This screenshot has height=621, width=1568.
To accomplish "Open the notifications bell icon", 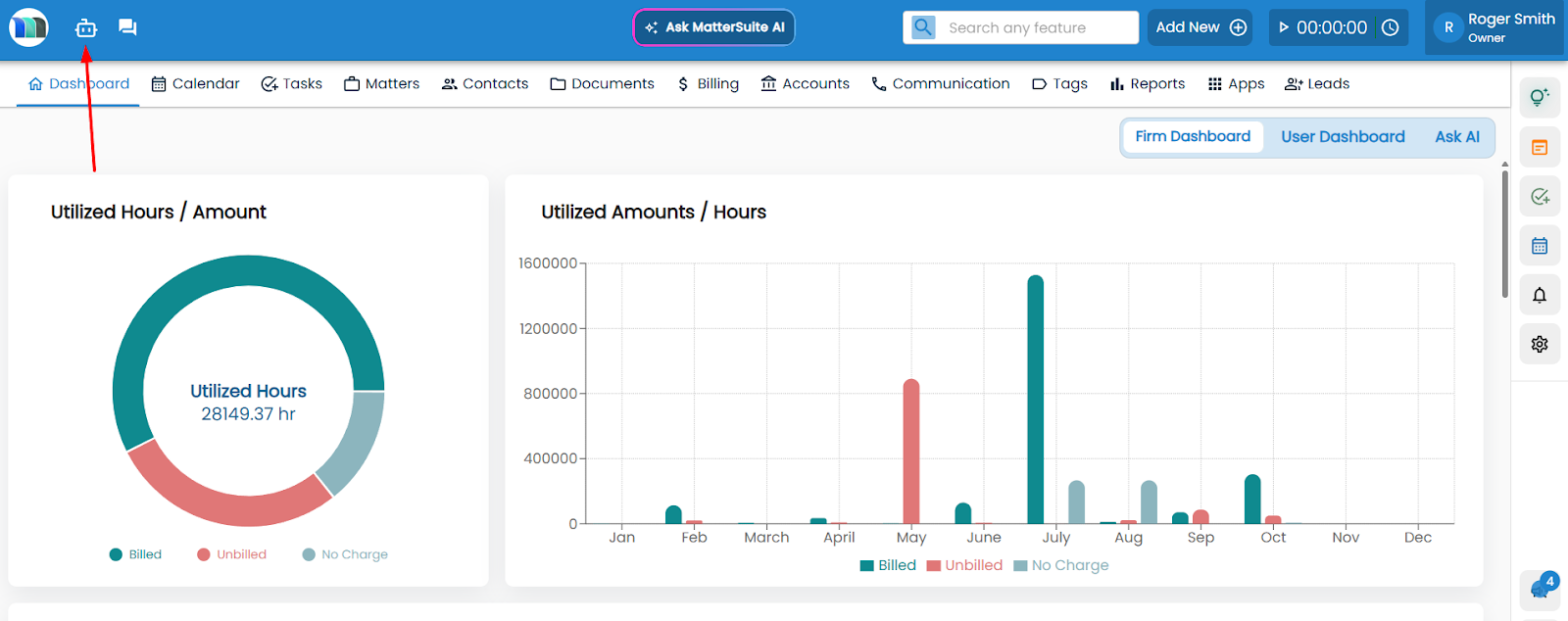I will tap(1540, 295).
